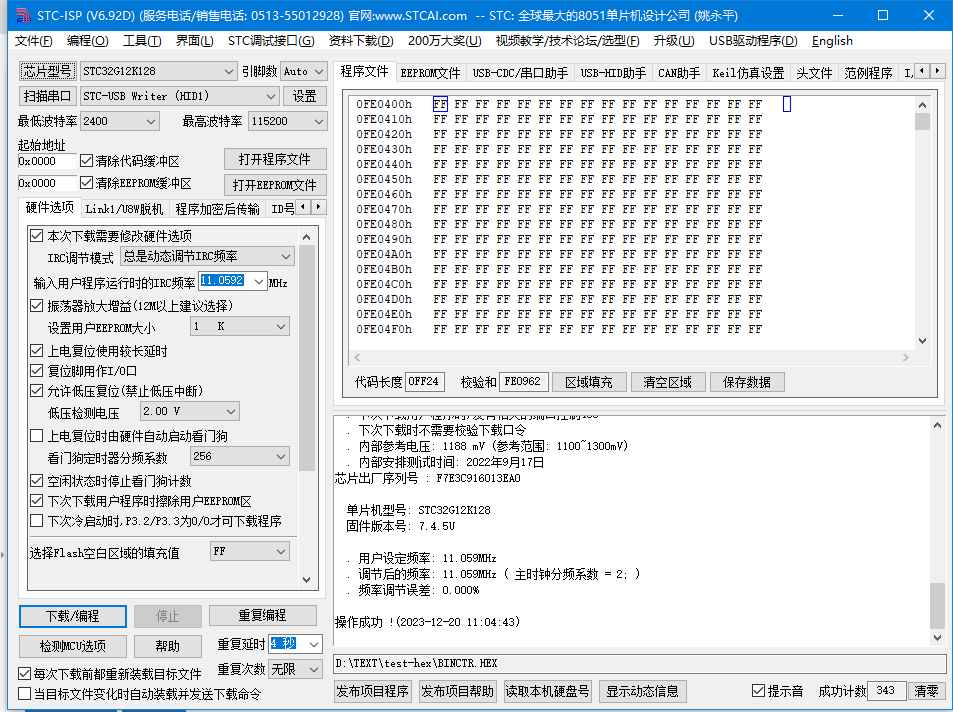Open serial port dropdown STC-USB Writer

pyautogui.click(x=180, y=96)
